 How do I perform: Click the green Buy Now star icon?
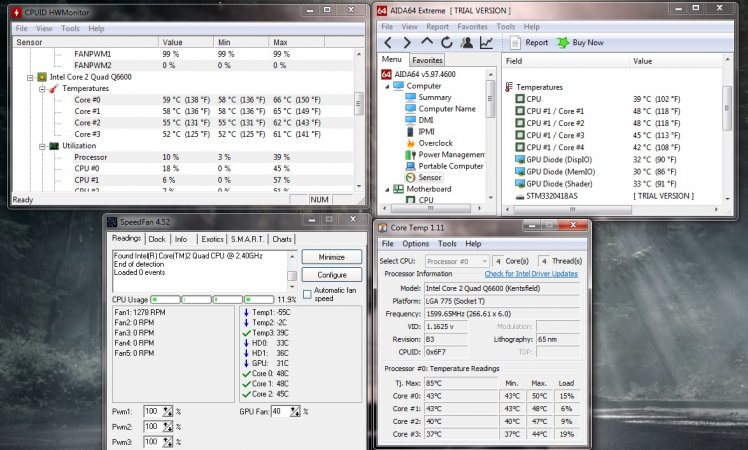[x=563, y=42]
